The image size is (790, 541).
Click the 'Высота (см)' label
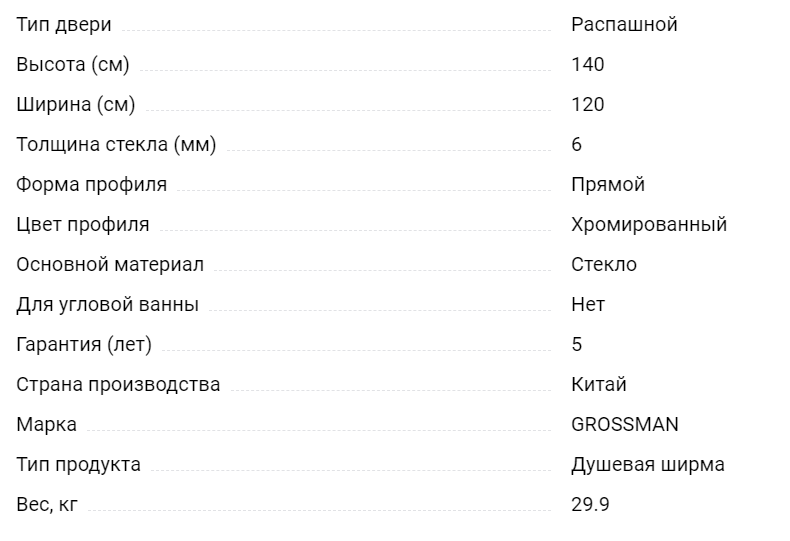point(73,64)
